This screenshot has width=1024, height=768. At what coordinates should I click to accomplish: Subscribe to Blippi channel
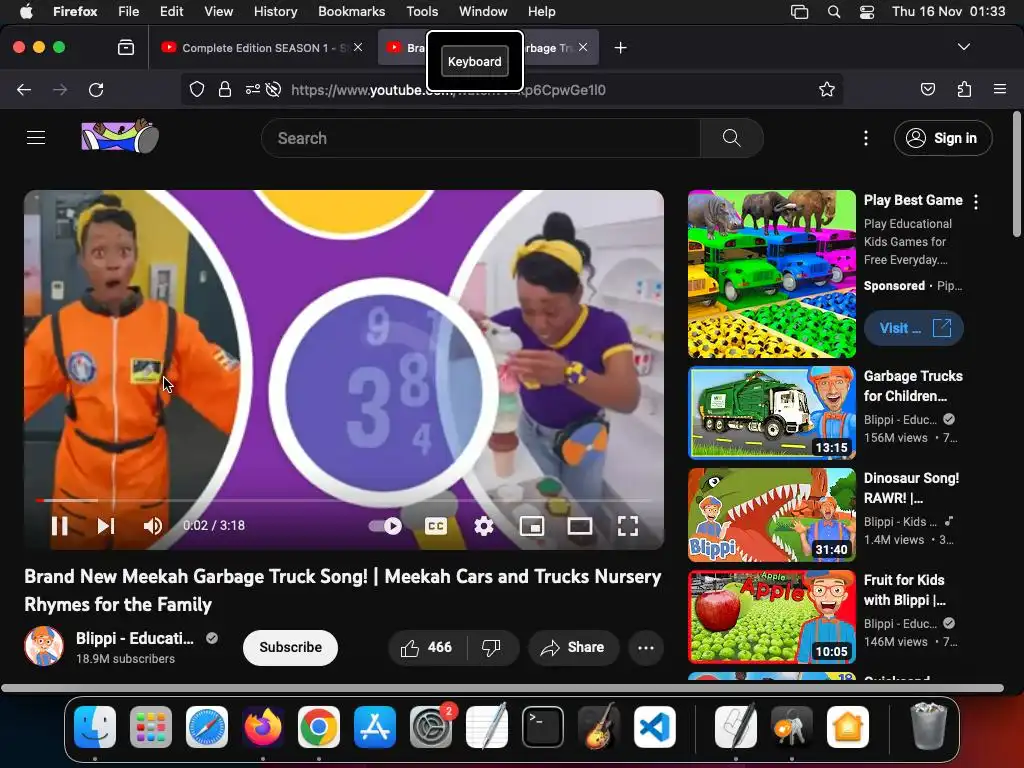click(290, 647)
